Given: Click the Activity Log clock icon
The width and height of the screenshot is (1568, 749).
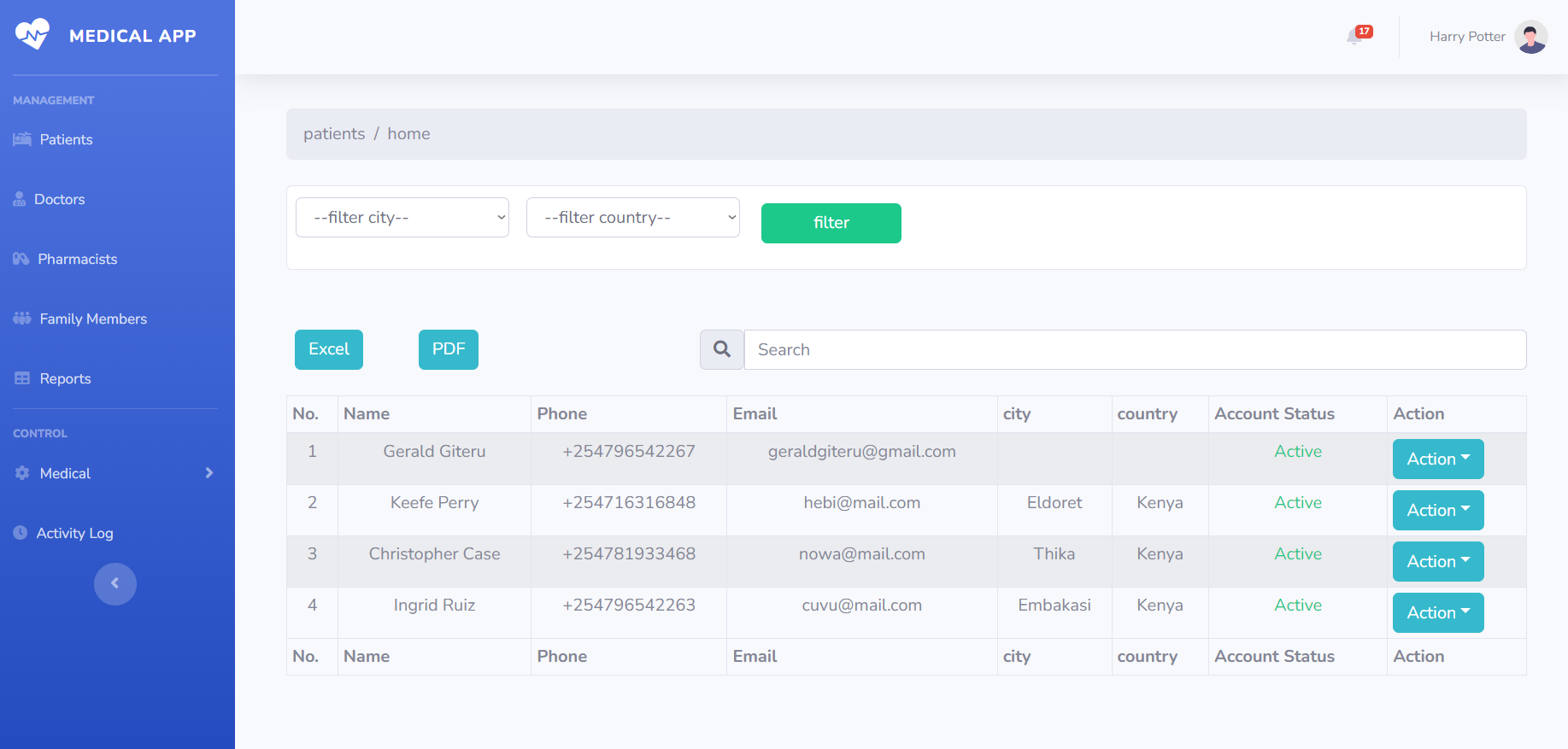Looking at the screenshot, I should point(21,533).
